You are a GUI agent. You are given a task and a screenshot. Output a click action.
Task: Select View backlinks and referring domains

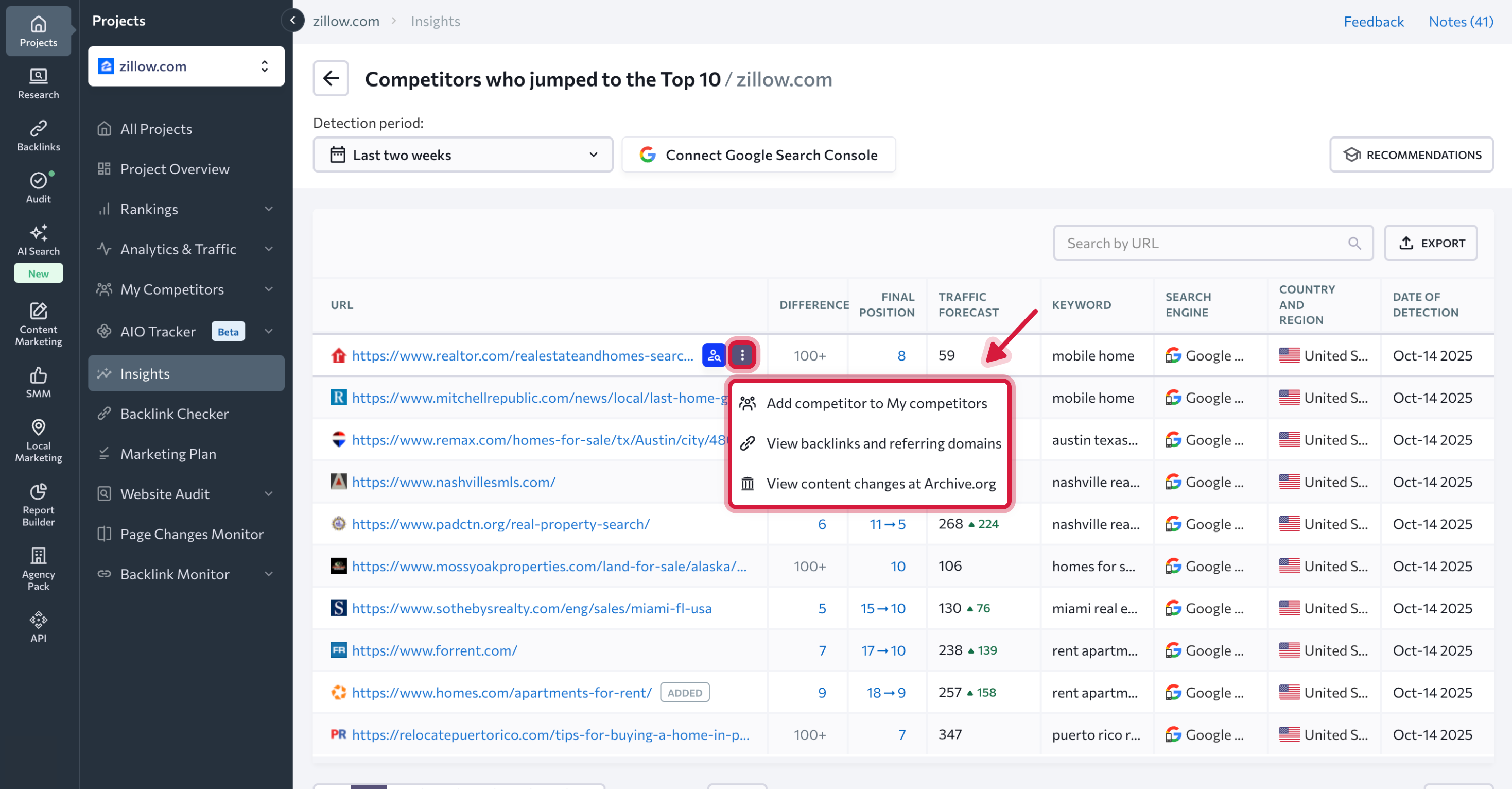[x=883, y=443]
